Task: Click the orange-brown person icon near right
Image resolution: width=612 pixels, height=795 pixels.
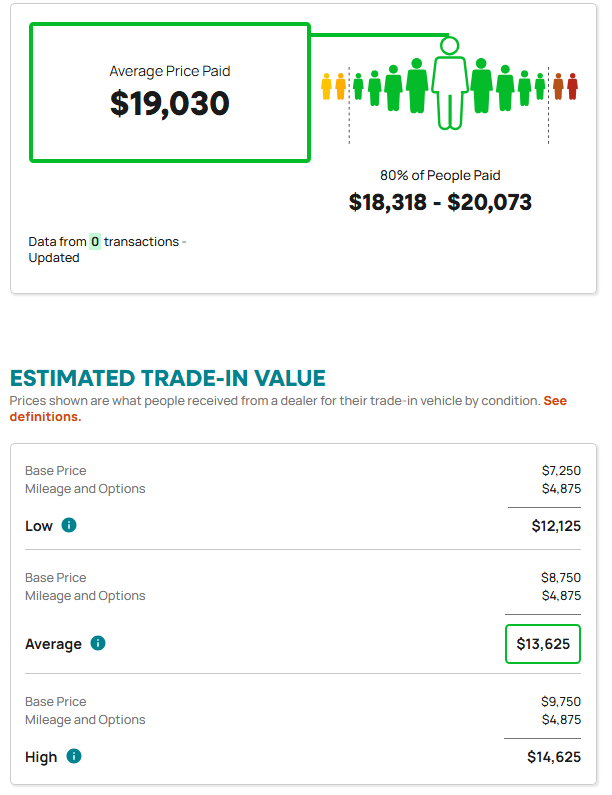Action: (558, 87)
